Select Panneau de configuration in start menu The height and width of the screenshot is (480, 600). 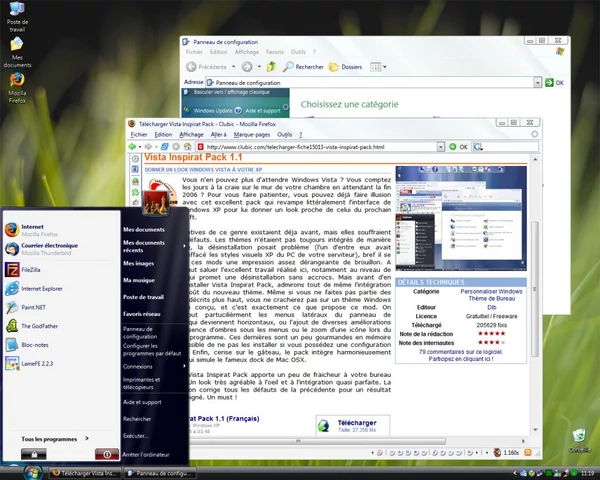(140, 333)
